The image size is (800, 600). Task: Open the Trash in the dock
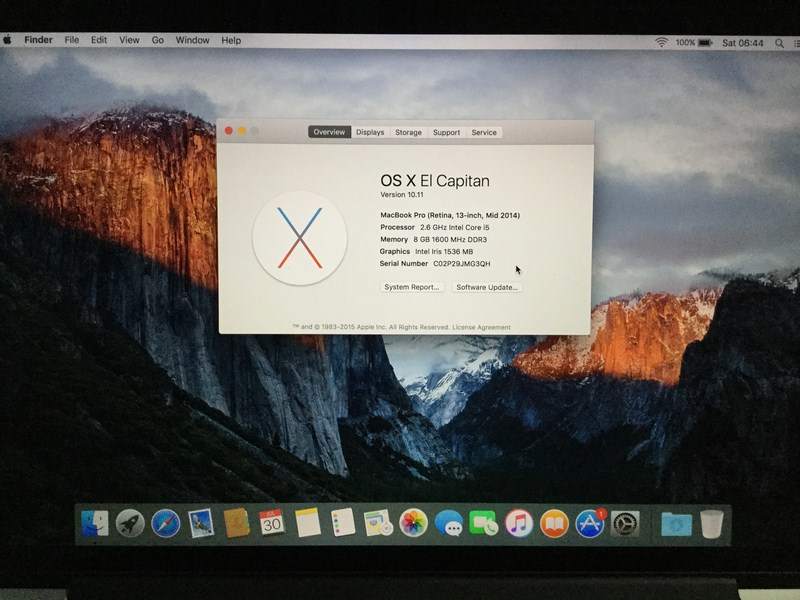(x=711, y=523)
